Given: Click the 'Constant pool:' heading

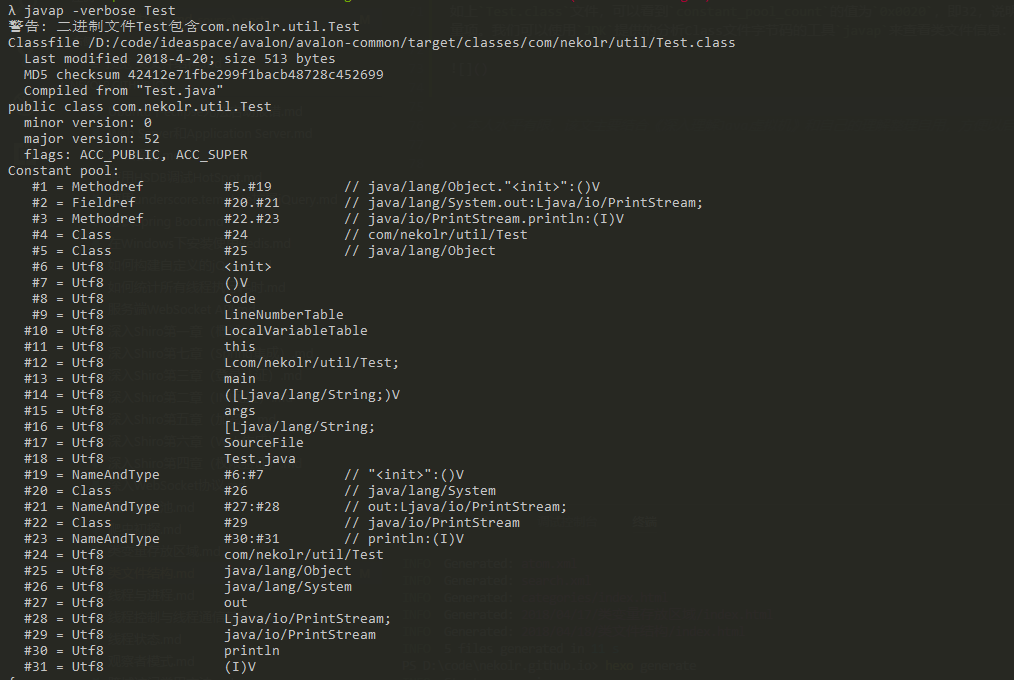Looking at the screenshot, I should [63, 171].
